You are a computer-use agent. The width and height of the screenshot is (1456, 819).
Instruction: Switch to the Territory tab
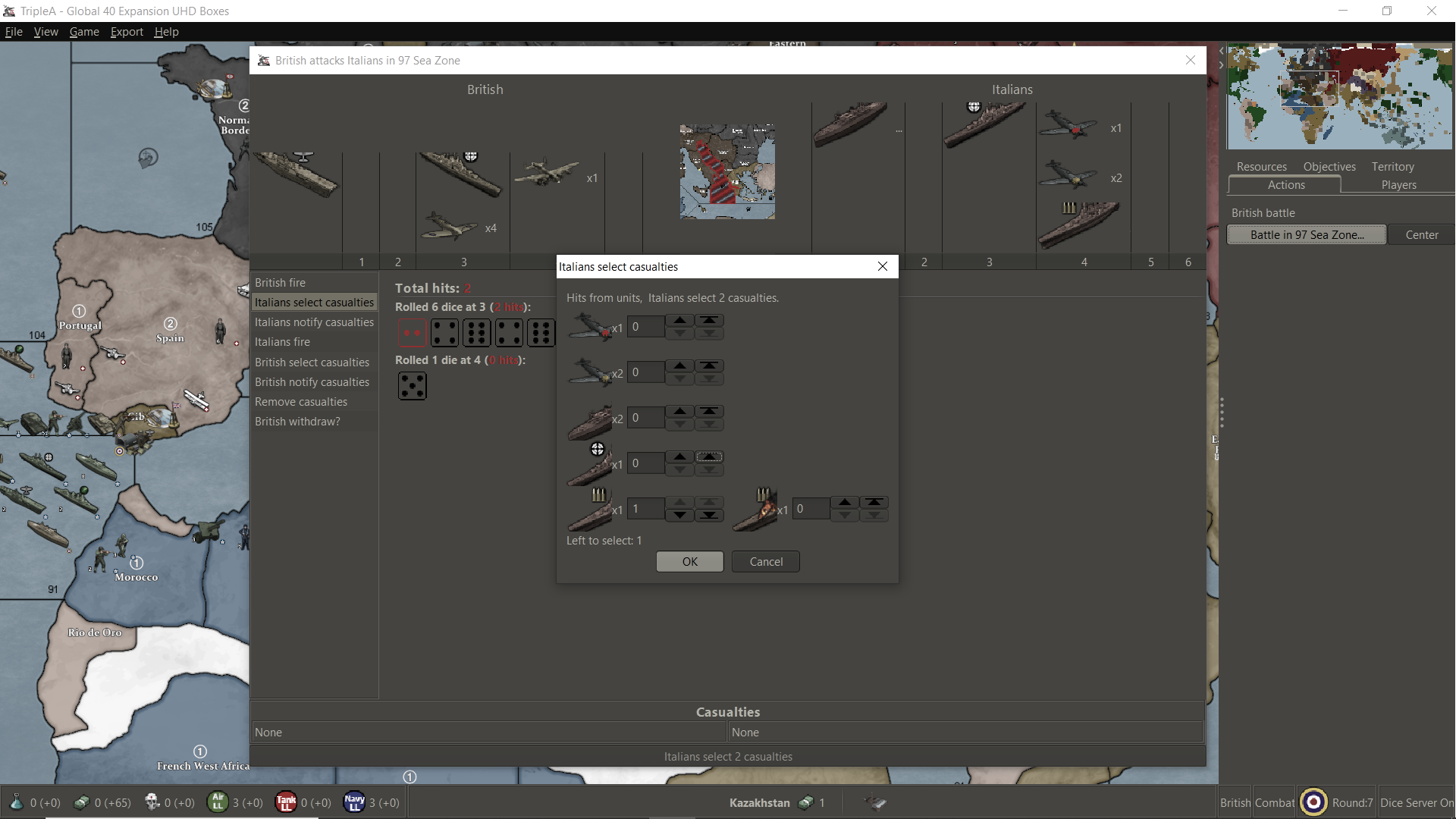point(1392,167)
